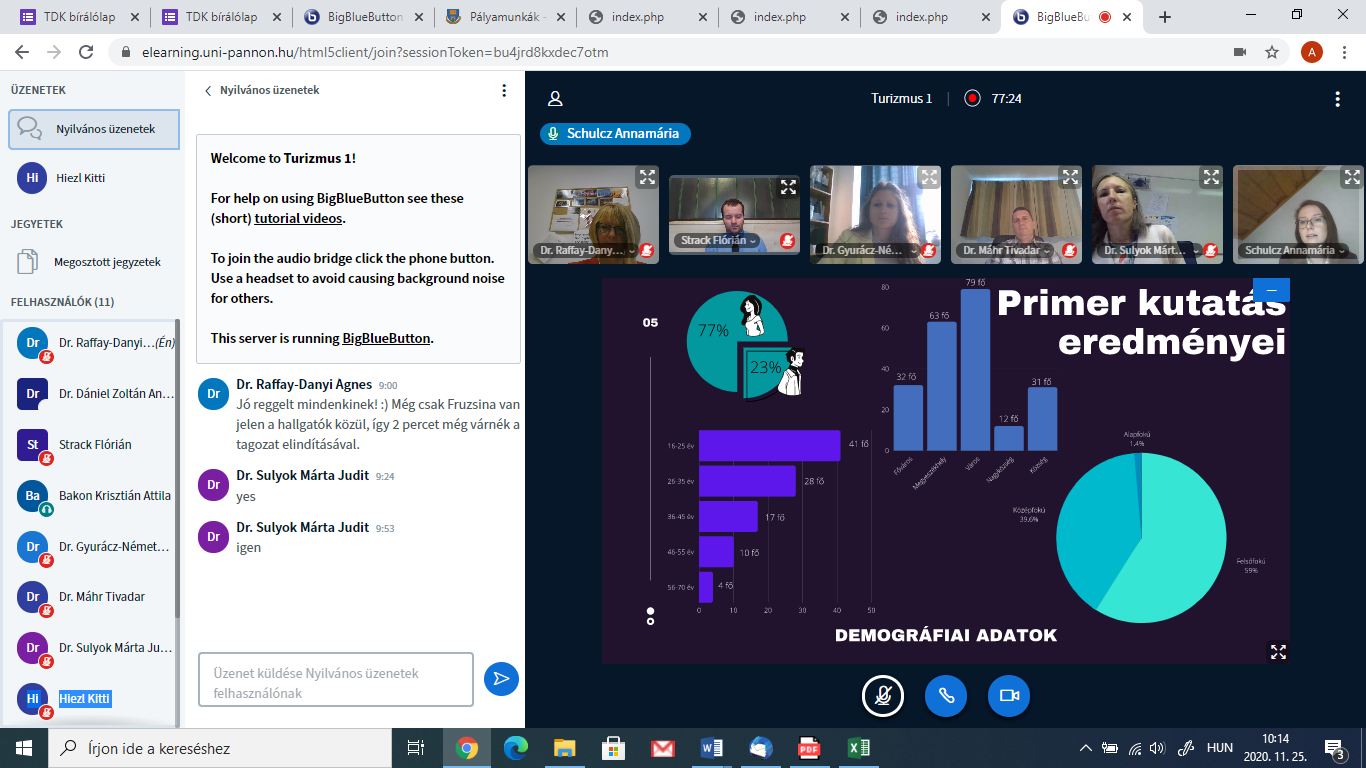1366x768 pixels.
Task: Make the presentation fullscreen
Action: (1277, 651)
